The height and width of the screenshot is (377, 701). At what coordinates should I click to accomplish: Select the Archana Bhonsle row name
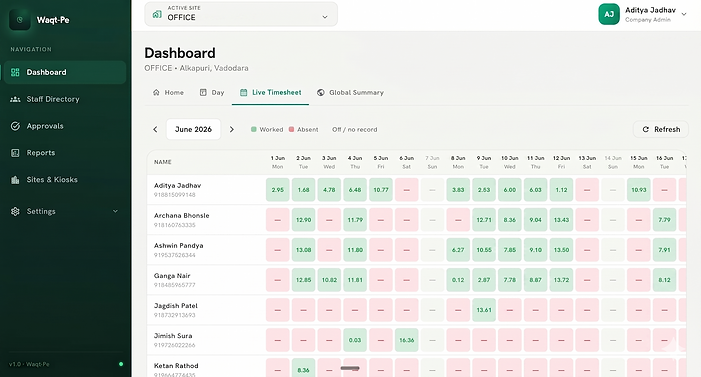click(182, 215)
